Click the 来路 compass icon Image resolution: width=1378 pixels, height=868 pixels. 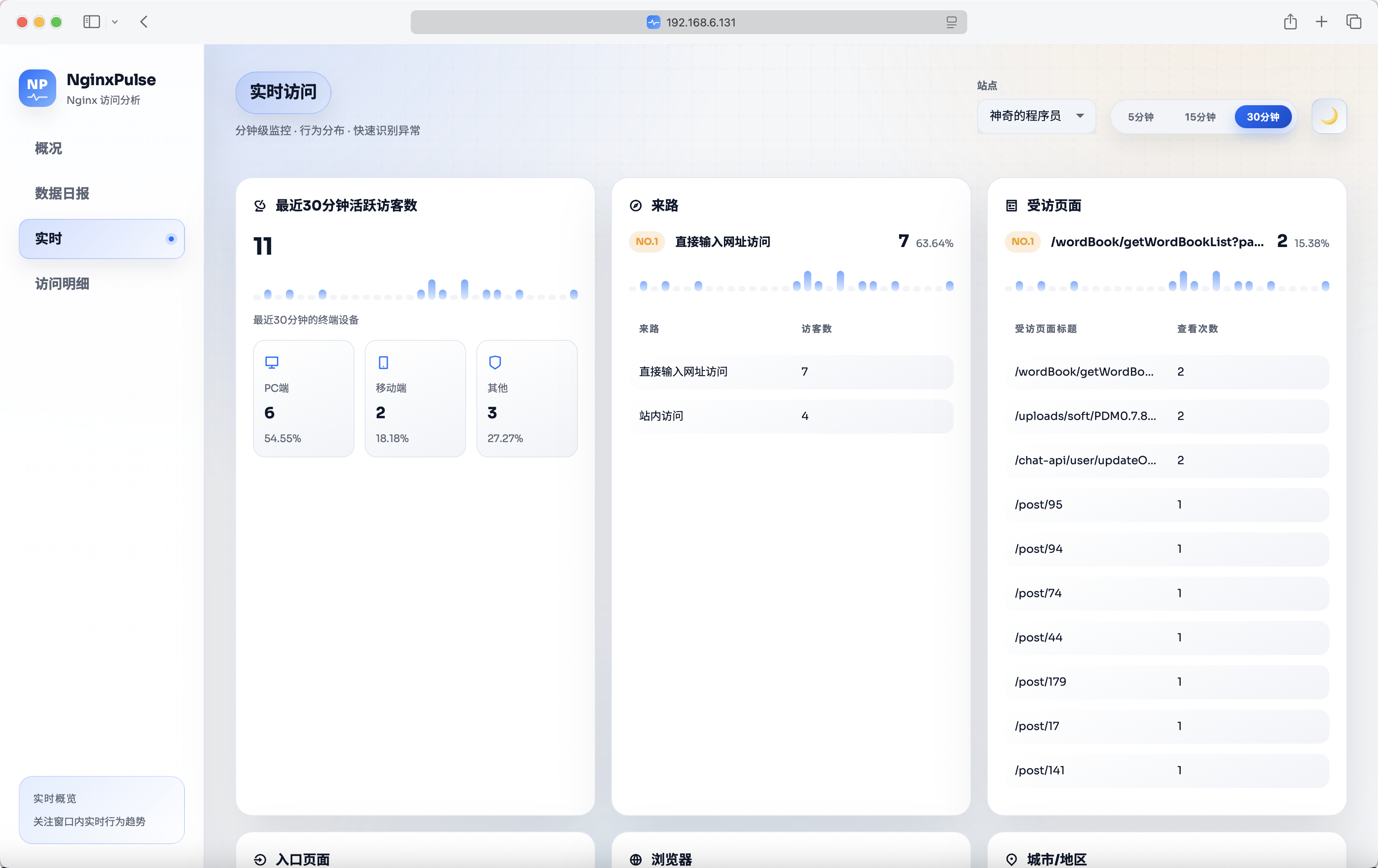[635, 205]
